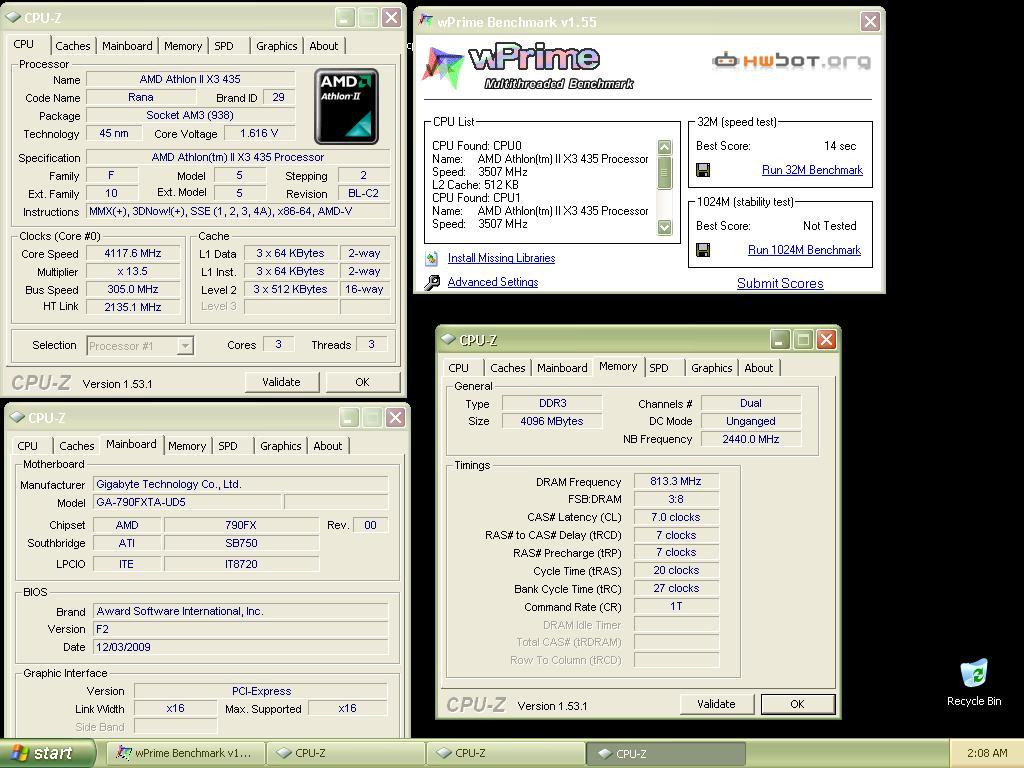Click the first CPU-Z taskbar button

346,753
